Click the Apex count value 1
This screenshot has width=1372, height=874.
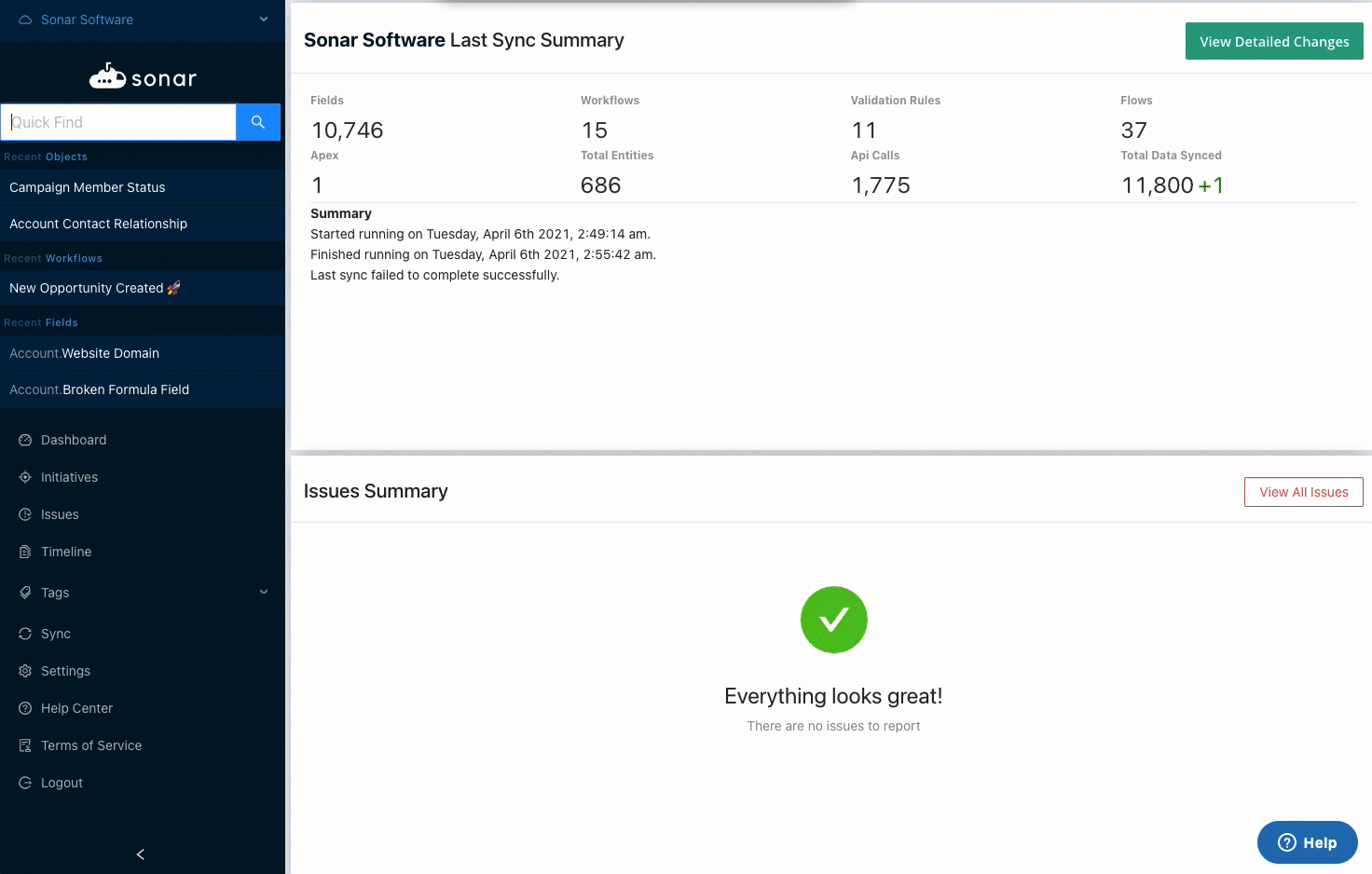pyautogui.click(x=317, y=185)
